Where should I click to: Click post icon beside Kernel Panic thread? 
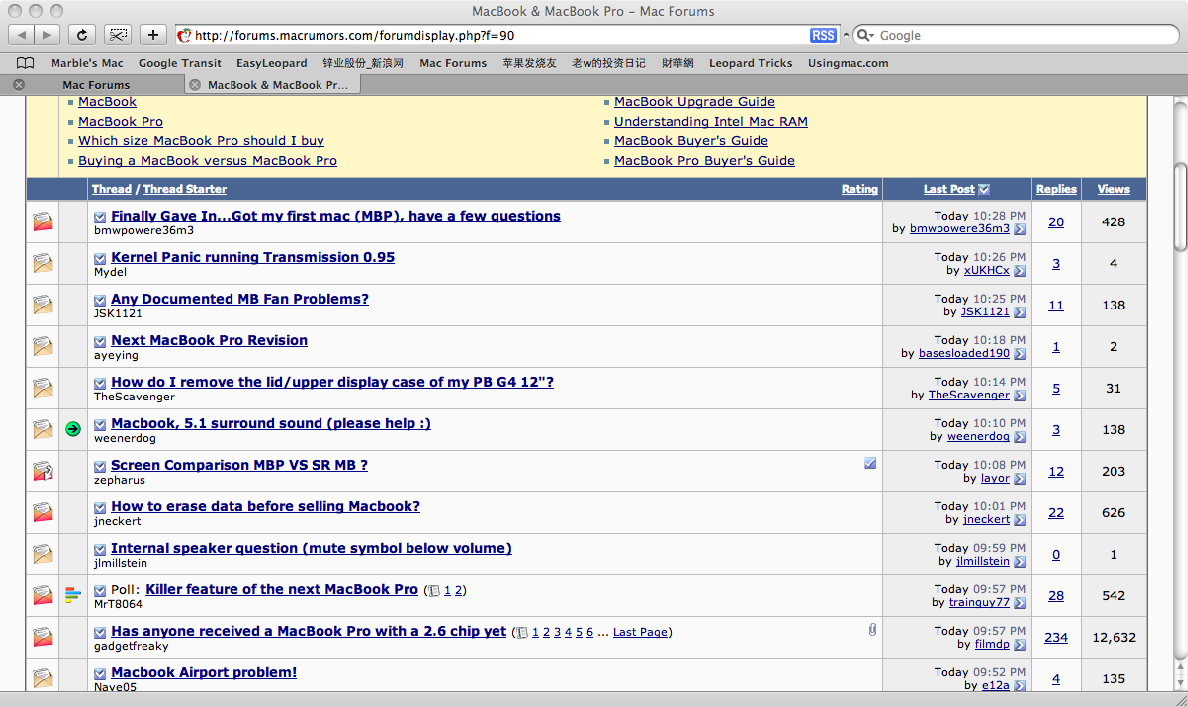pos(100,258)
